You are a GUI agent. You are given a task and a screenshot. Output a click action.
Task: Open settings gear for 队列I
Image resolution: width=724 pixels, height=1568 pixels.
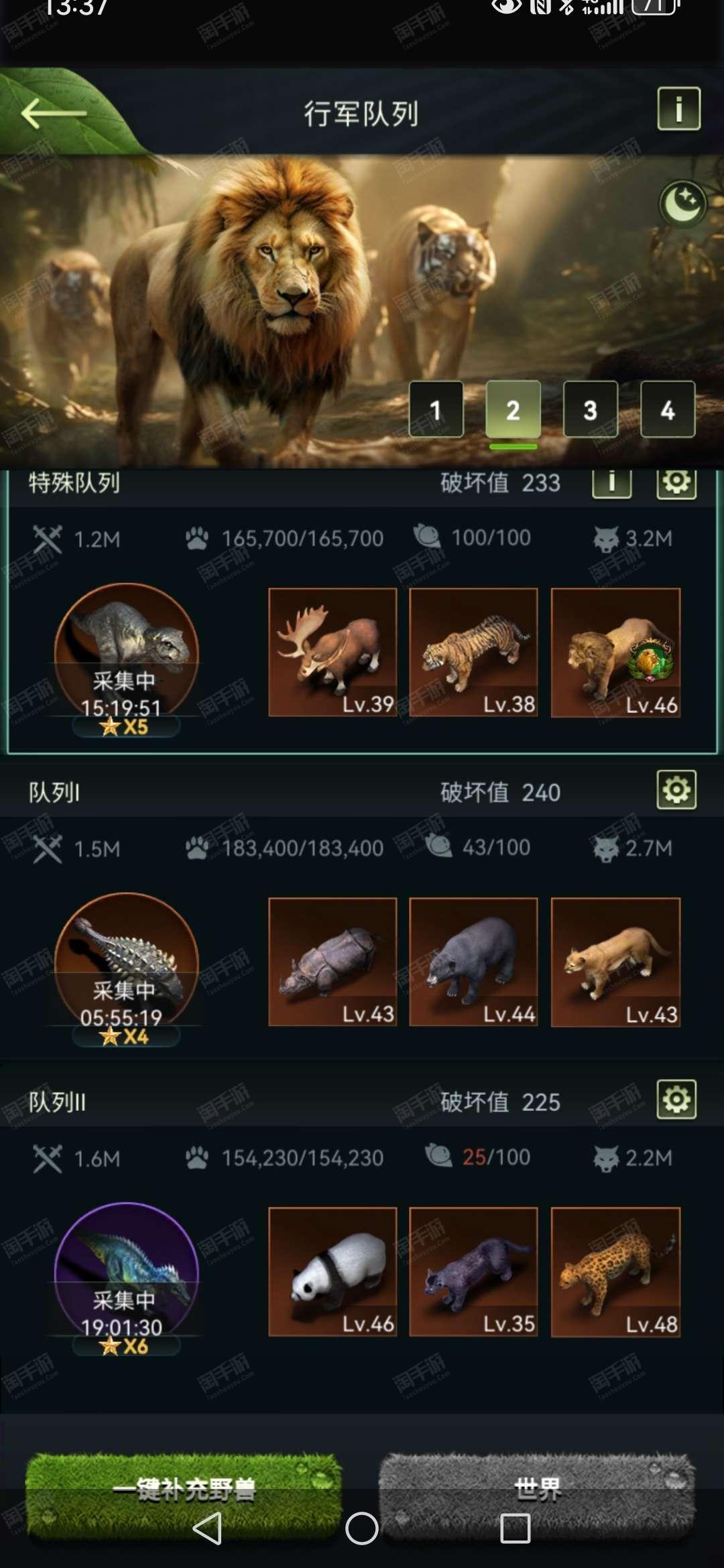676,790
